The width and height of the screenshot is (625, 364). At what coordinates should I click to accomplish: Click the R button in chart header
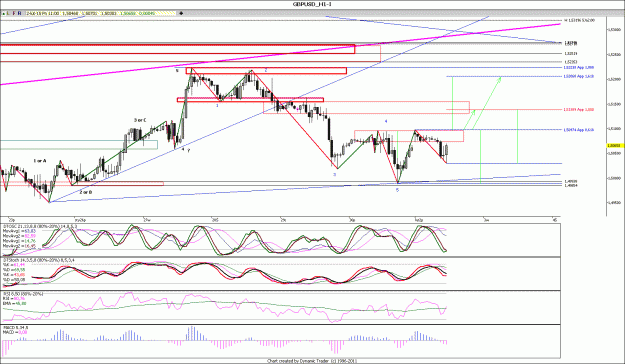20,13
